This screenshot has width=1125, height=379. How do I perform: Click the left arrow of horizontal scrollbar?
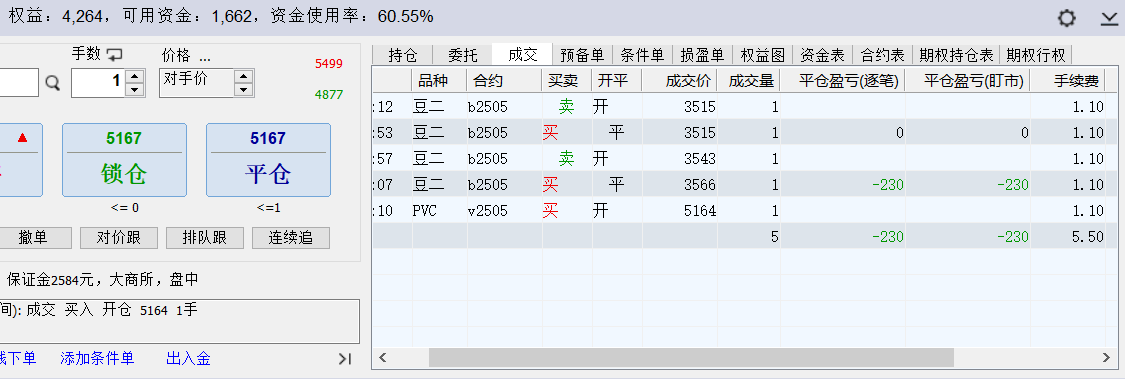coord(383,357)
